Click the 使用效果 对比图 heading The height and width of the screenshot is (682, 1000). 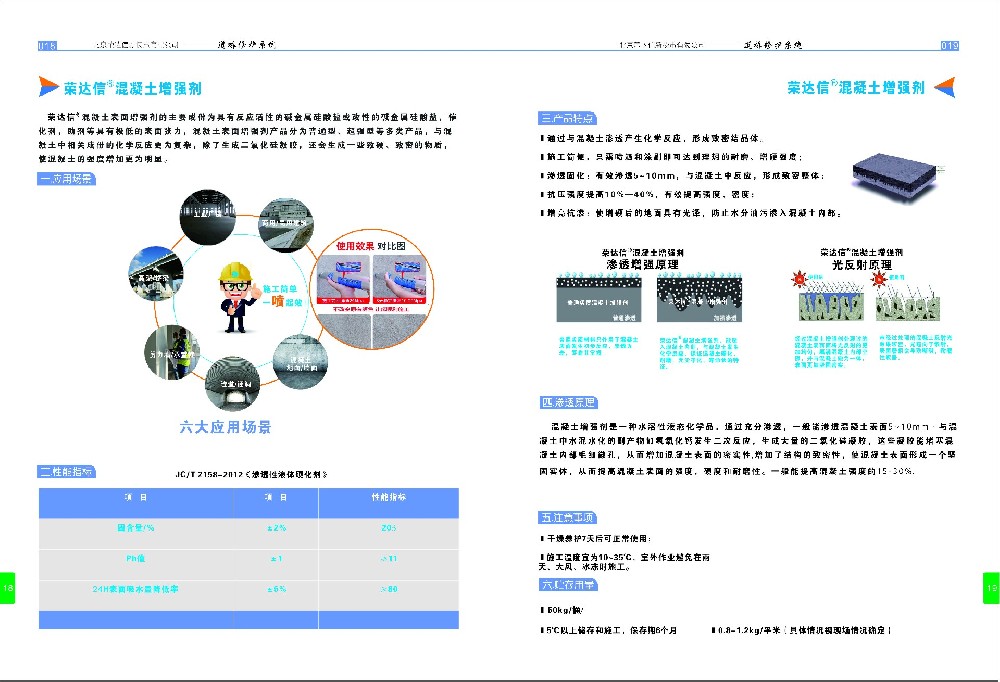[x=371, y=246]
